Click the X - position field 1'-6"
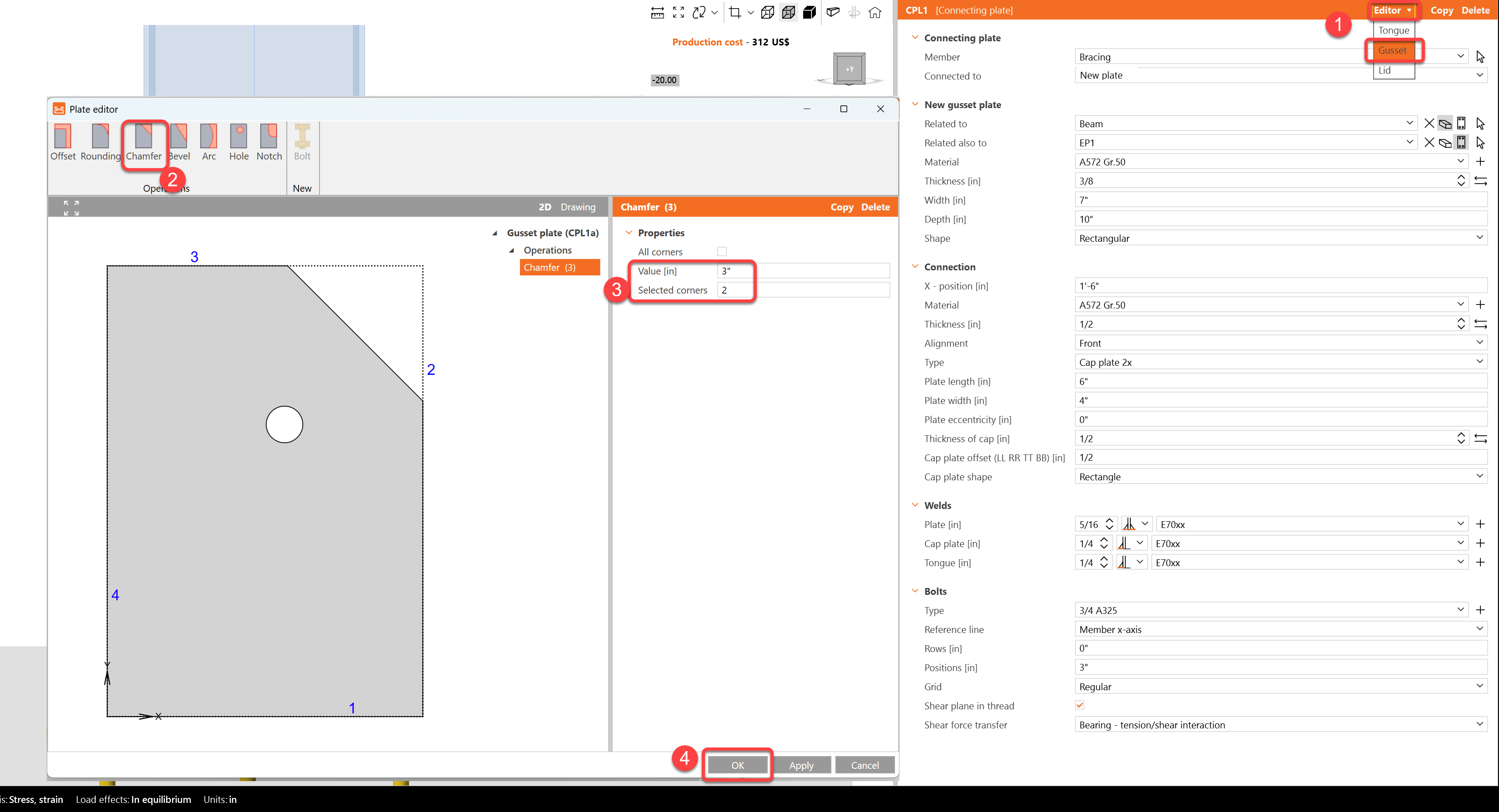1499x812 pixels. 1281,286
